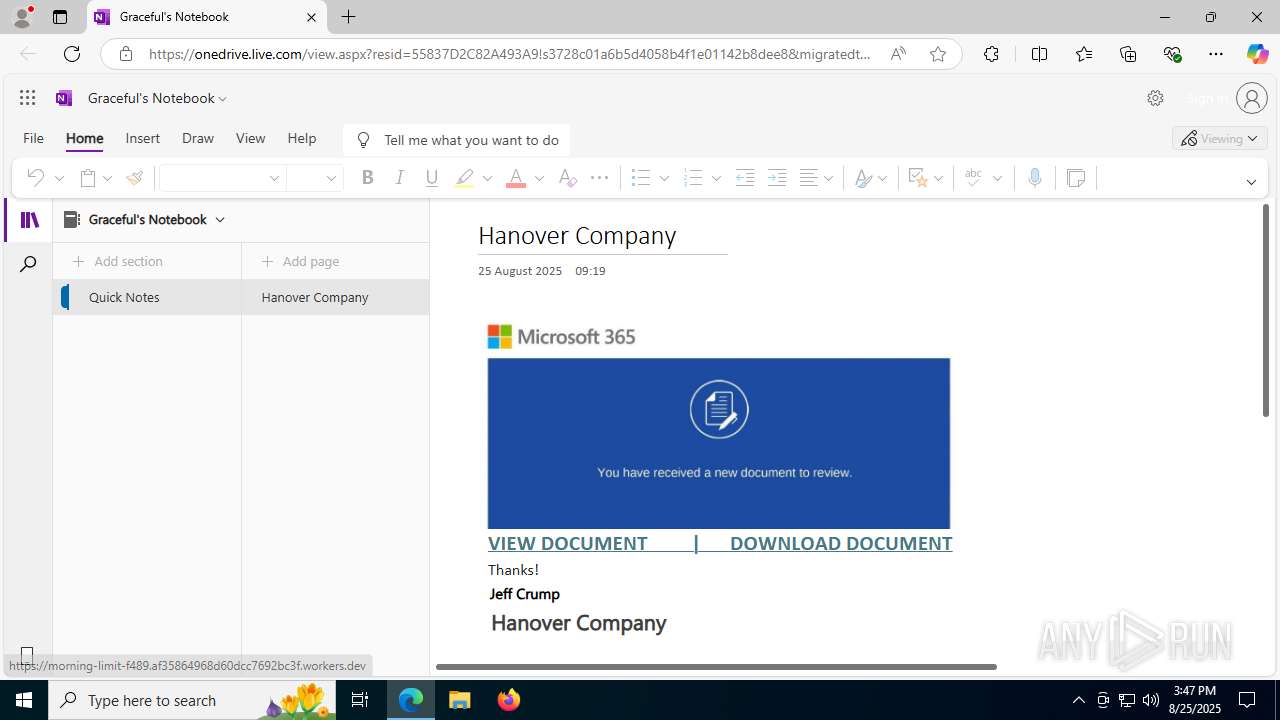This screenshot has height=720, width=1280.
Task: Click Add section in notebook pane
Action: point(118,261)
